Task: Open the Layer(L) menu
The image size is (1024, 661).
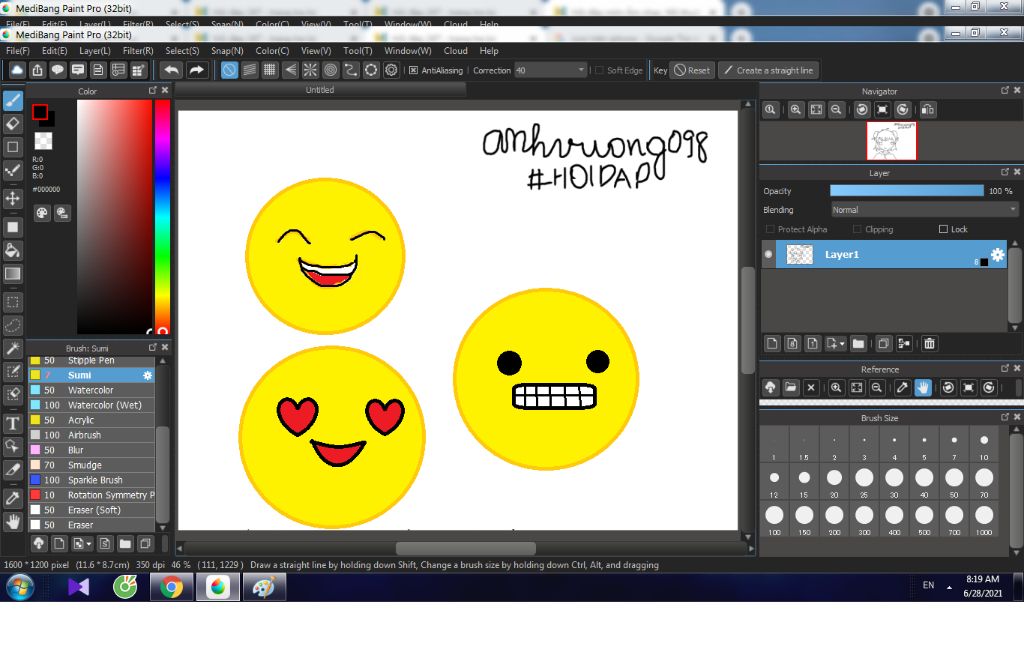Action: (95, 50)
